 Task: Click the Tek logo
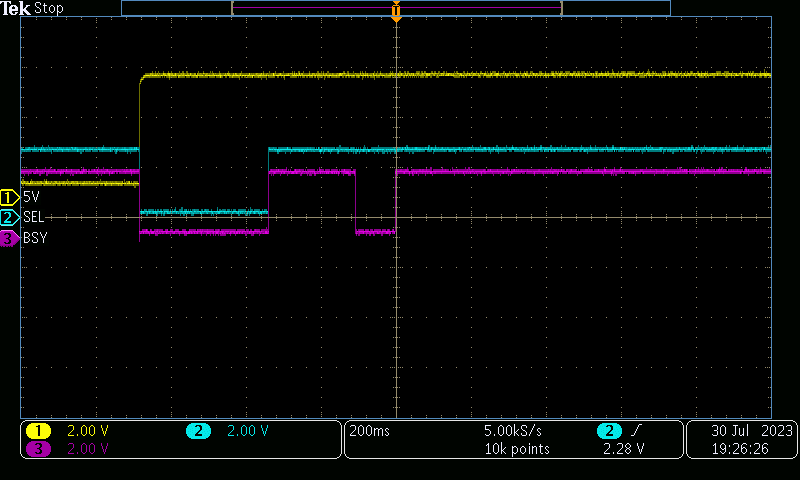pyautogui.click(x=16, y=8)
